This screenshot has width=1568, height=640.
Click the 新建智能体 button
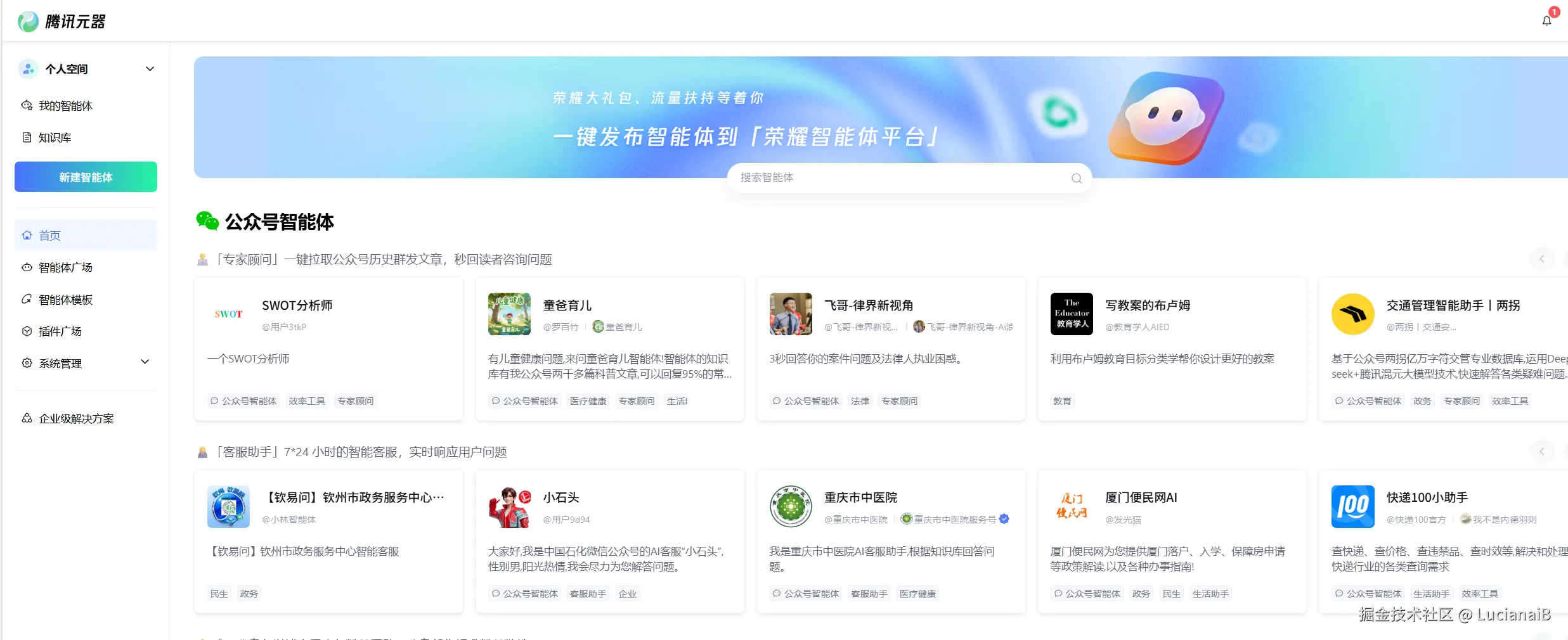(x=85, y=177)
